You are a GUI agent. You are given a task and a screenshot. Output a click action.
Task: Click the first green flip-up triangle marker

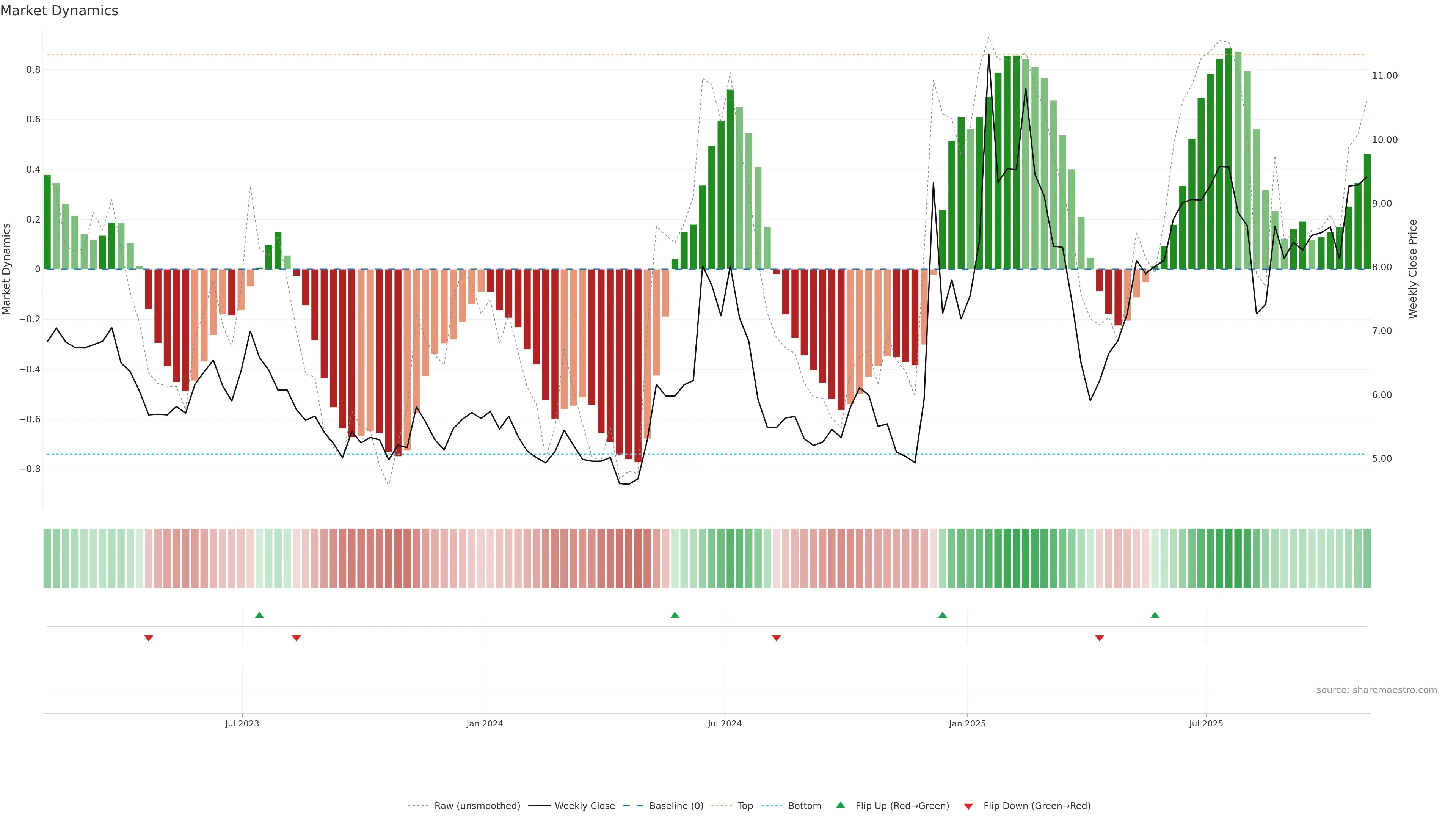tap(259, 615)
